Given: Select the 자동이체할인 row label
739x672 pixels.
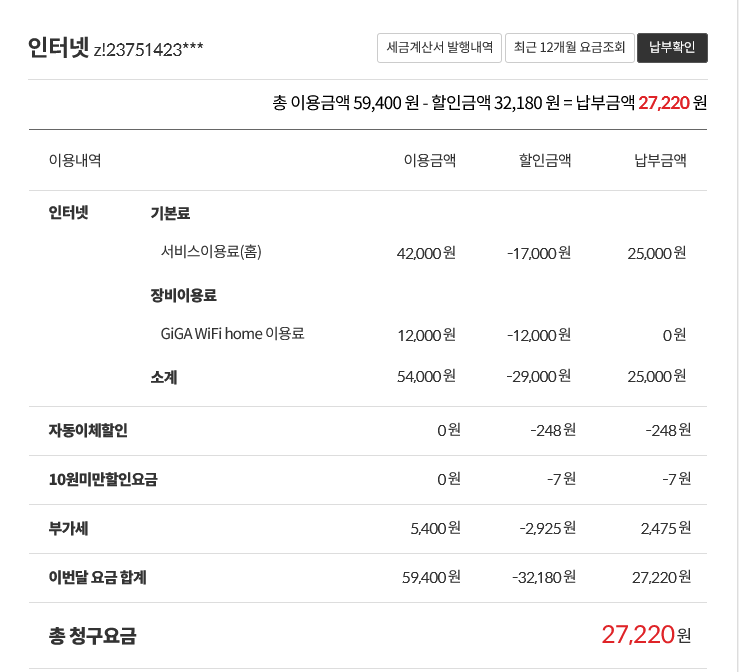Looking at the screenshot, I should (x=88, y=431).
